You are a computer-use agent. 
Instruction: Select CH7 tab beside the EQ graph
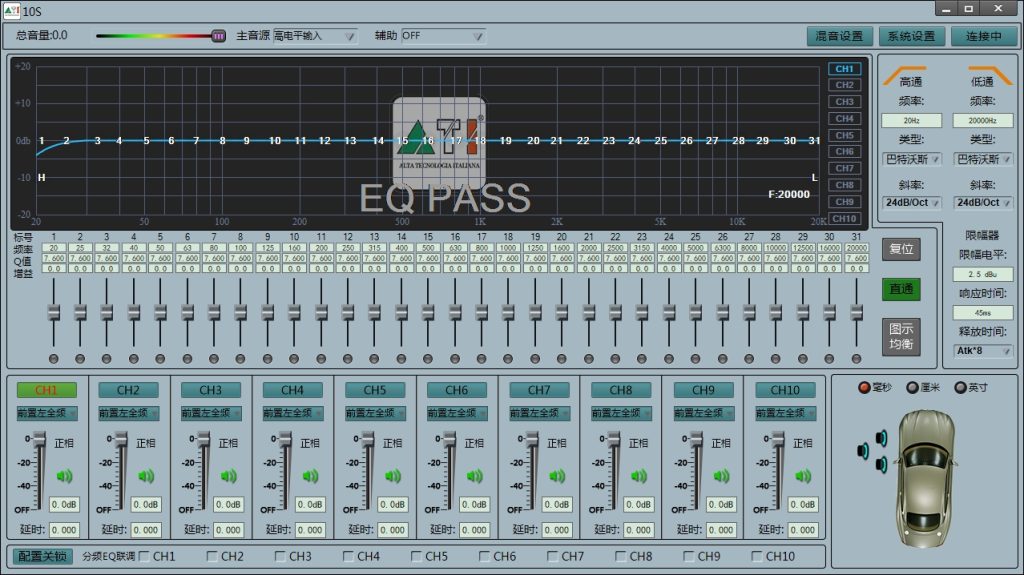[x=844, y=169]
